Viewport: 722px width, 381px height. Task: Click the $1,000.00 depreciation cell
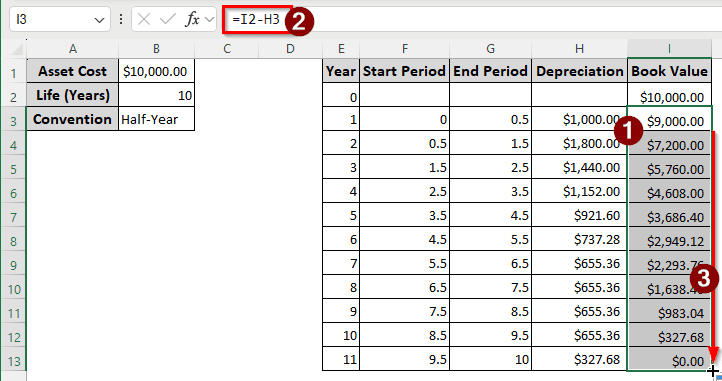[x=579, y=119]
